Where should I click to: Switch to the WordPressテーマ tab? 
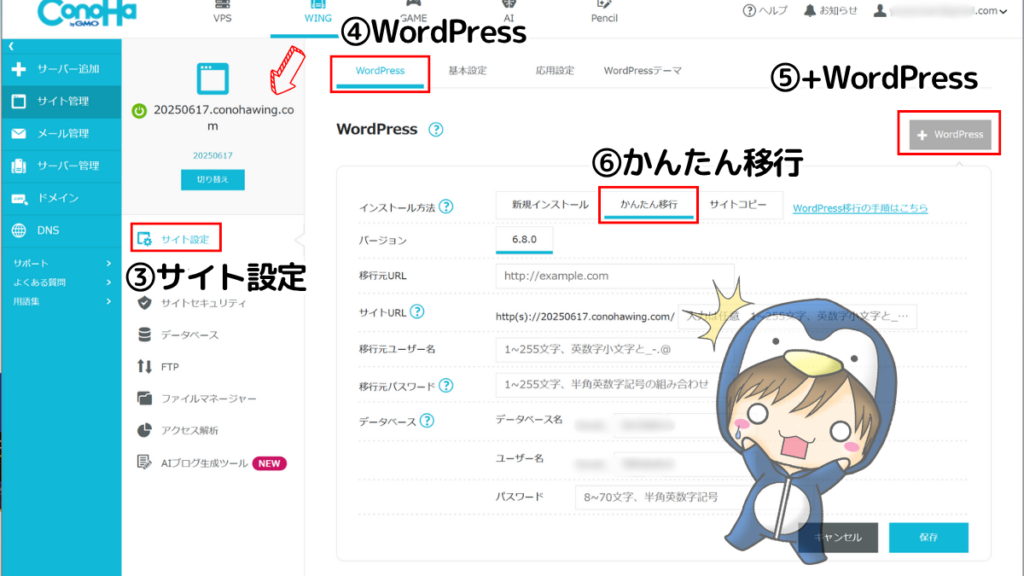pyautogui.click(x=643, y=71)
